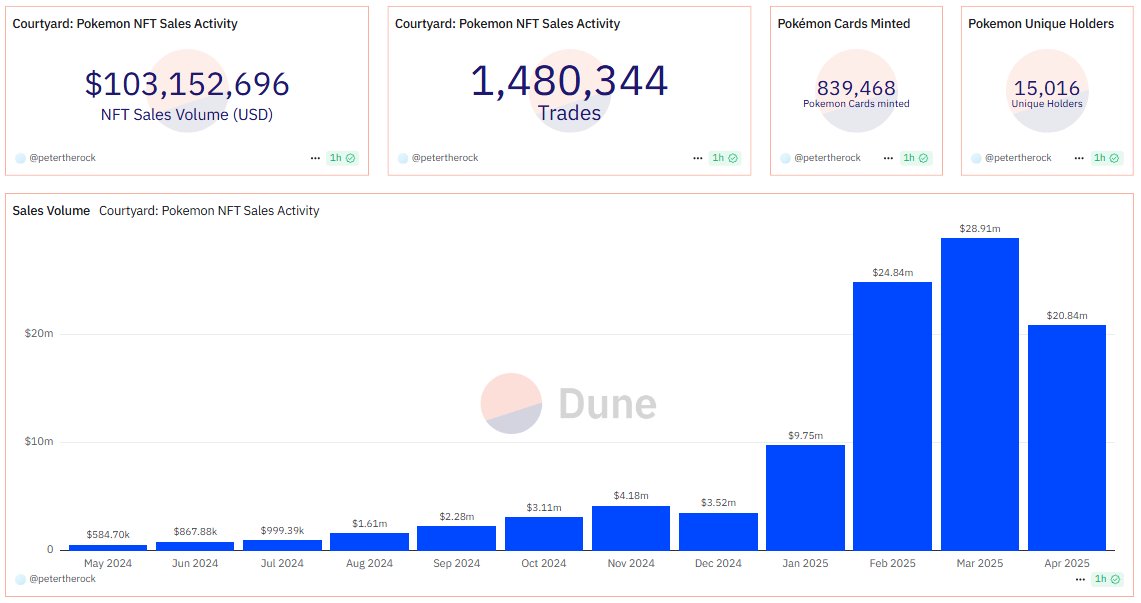Click the avatar icon on the Trades card
The image size is (1141, 603).
[x=403, y=158]
